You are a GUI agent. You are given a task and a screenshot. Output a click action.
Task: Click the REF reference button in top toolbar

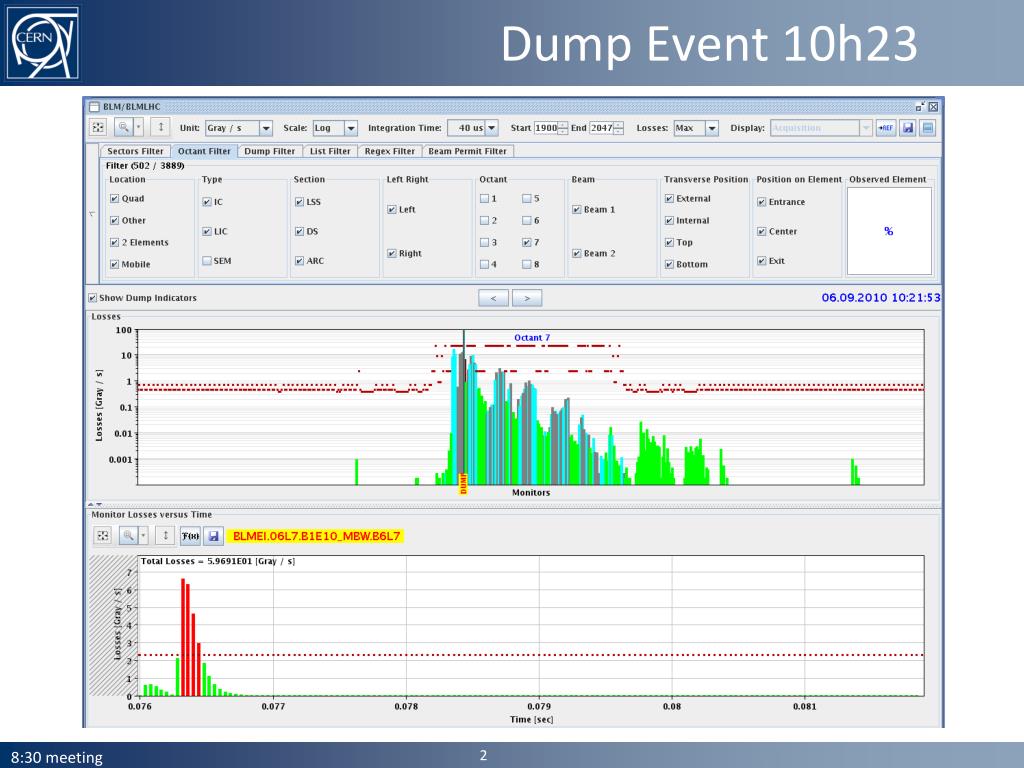(x=886, y=128)
